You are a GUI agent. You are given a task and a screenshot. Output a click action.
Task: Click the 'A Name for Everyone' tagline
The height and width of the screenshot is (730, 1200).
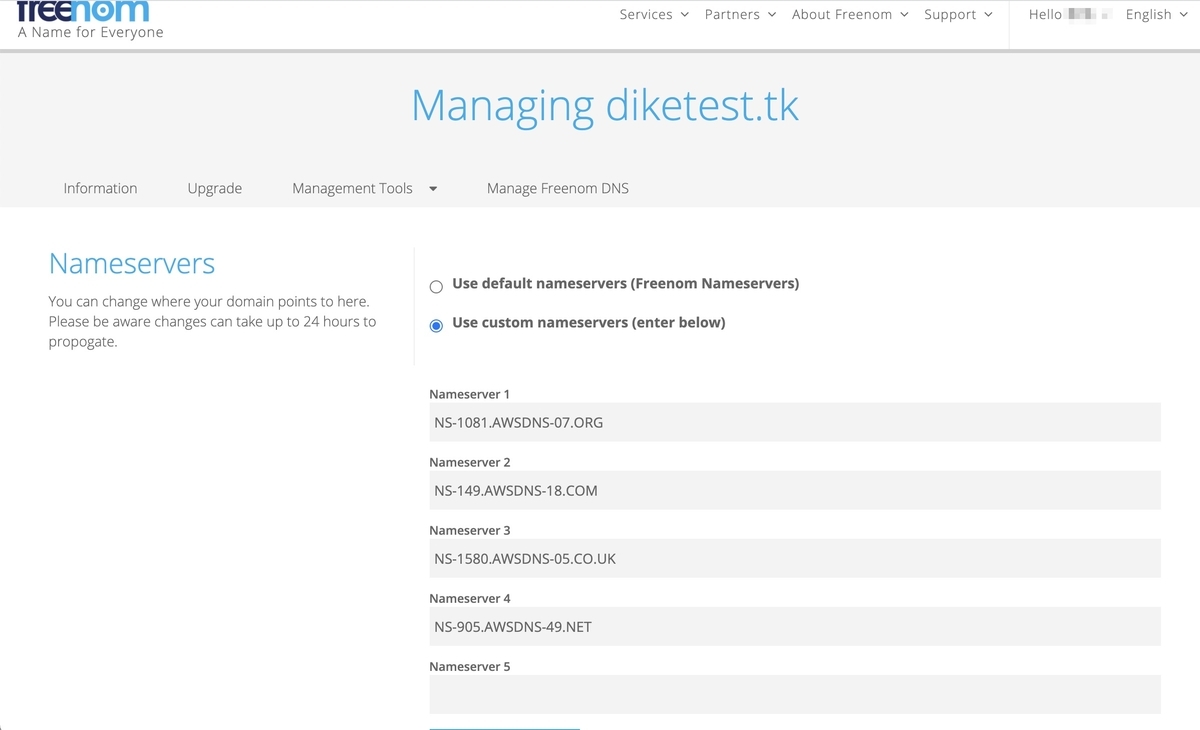[x=91, y=32]
